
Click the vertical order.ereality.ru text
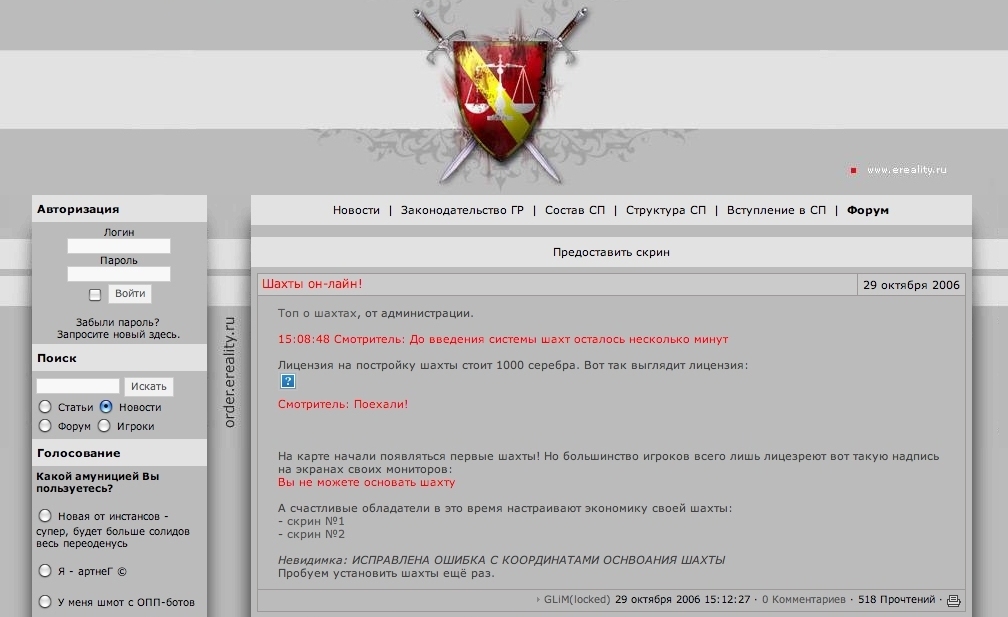230,372
